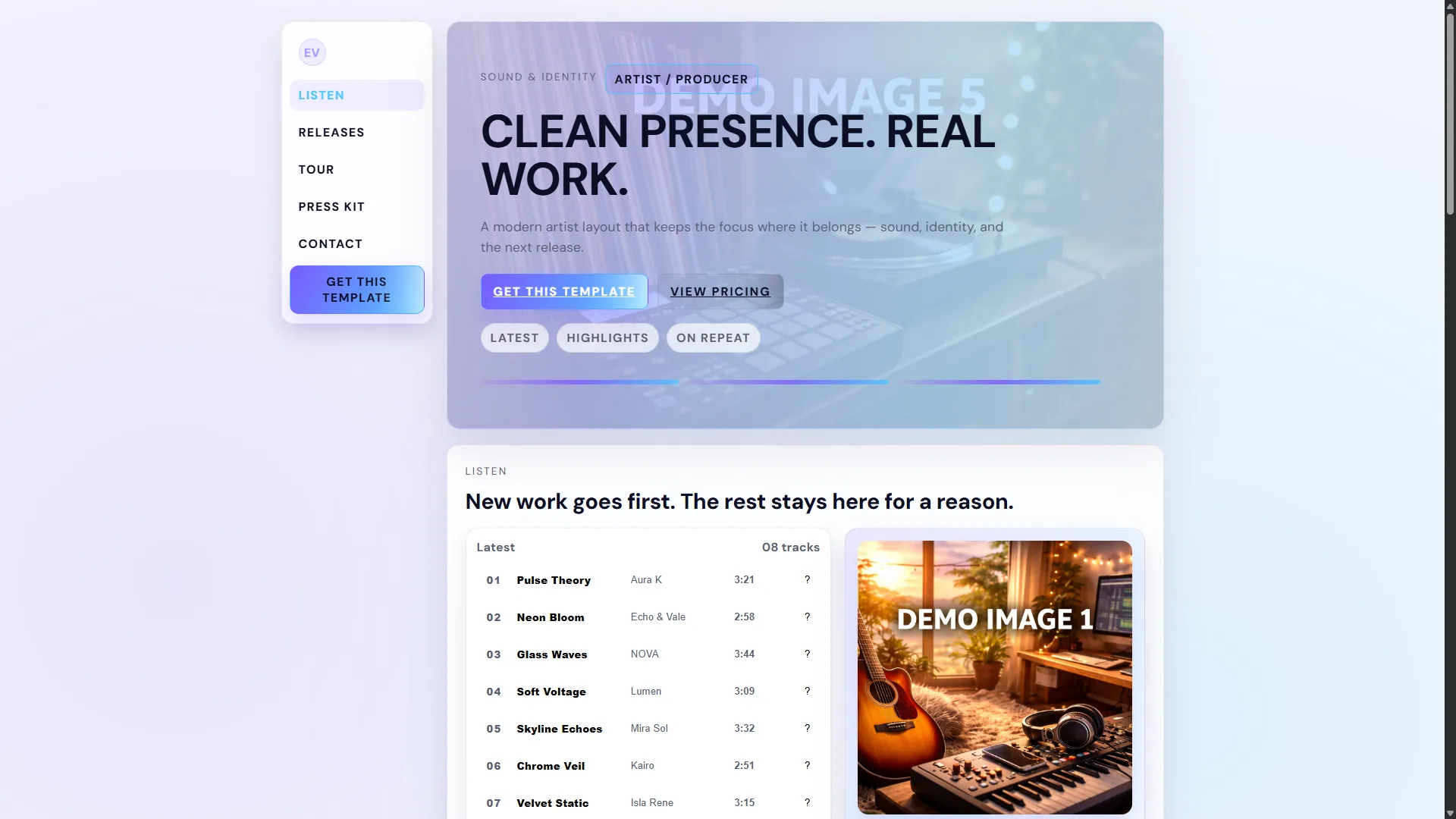
Task: Open Contact in sidebar navigation
Action: point(356,244)
